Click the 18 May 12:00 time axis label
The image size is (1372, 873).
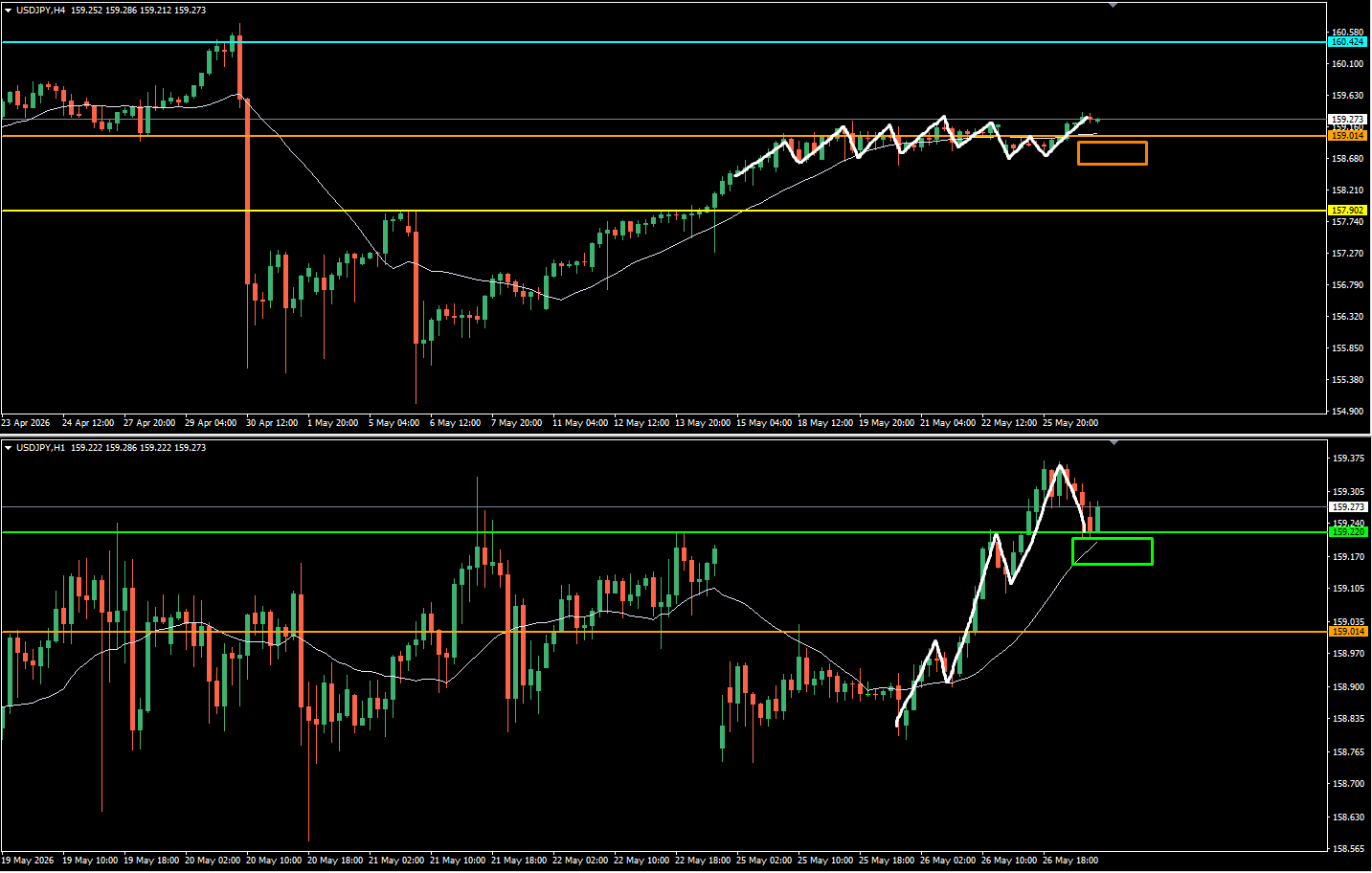(x=825, y=423)
